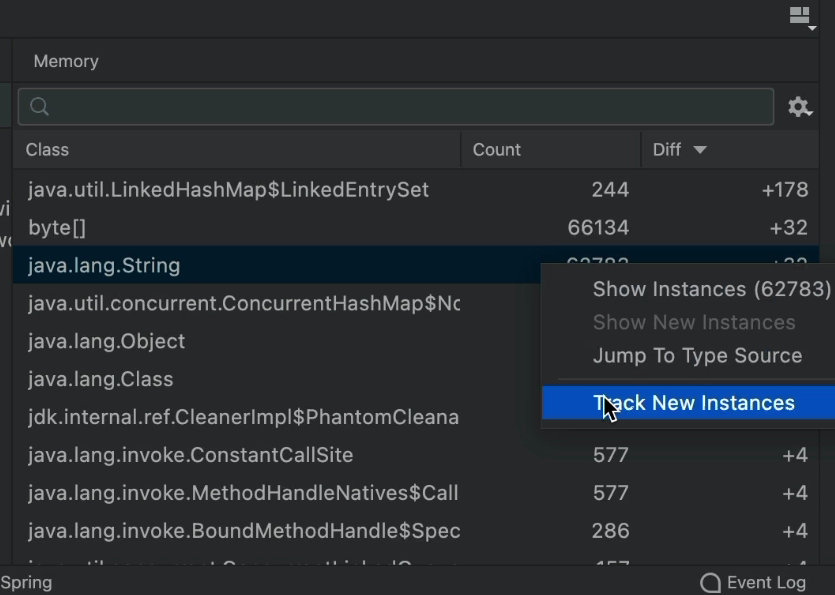The height and width of the screenshot is (595, 835).
Task: Select the BoundMethodHandle$Spec row
Action: point(244,531)
